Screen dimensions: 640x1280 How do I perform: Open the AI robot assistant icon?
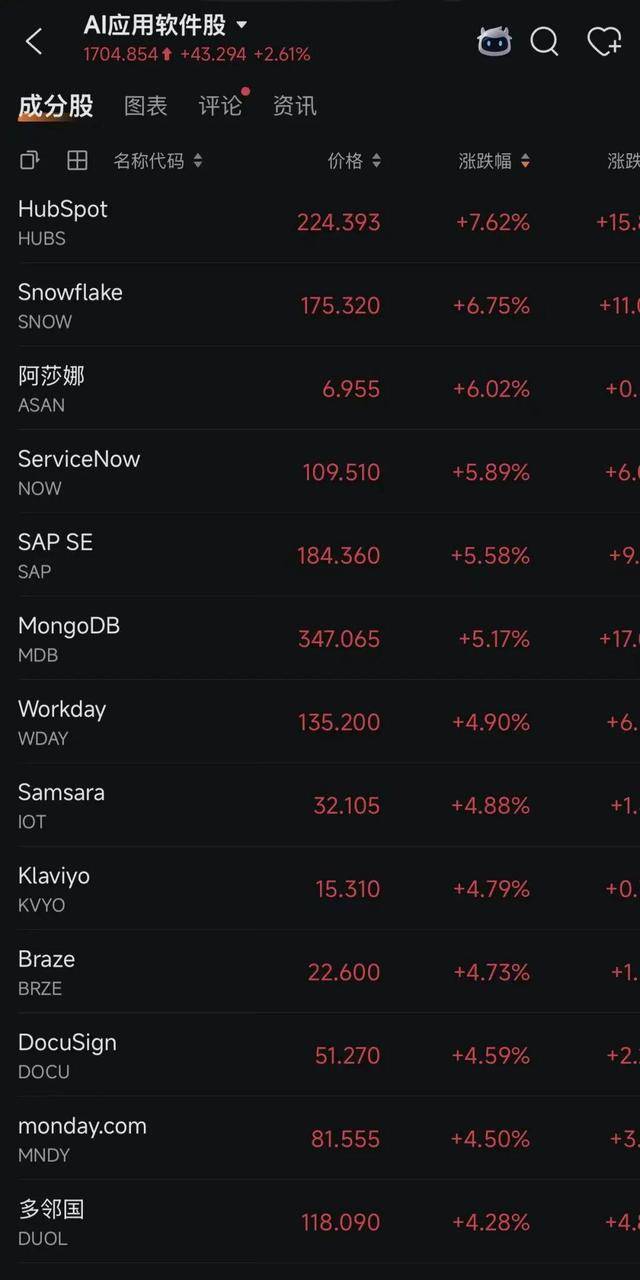click(494, 41)
